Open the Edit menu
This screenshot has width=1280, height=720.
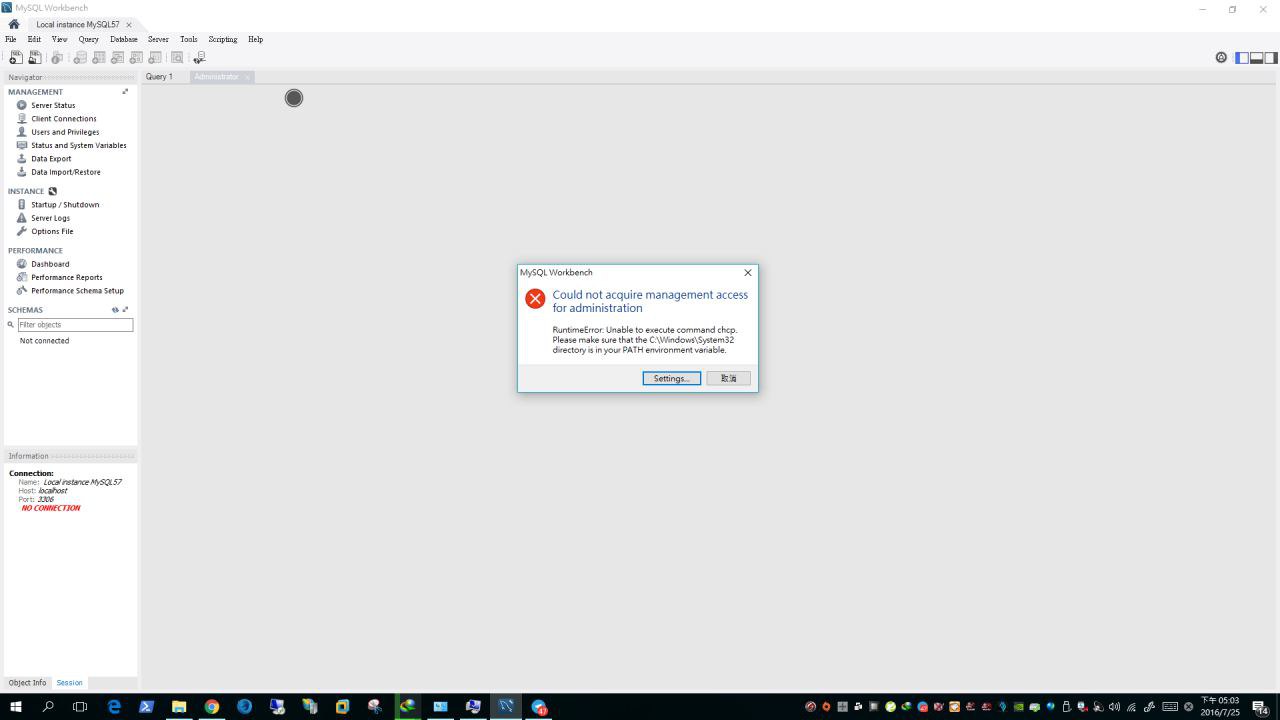(x=34, y=40)
